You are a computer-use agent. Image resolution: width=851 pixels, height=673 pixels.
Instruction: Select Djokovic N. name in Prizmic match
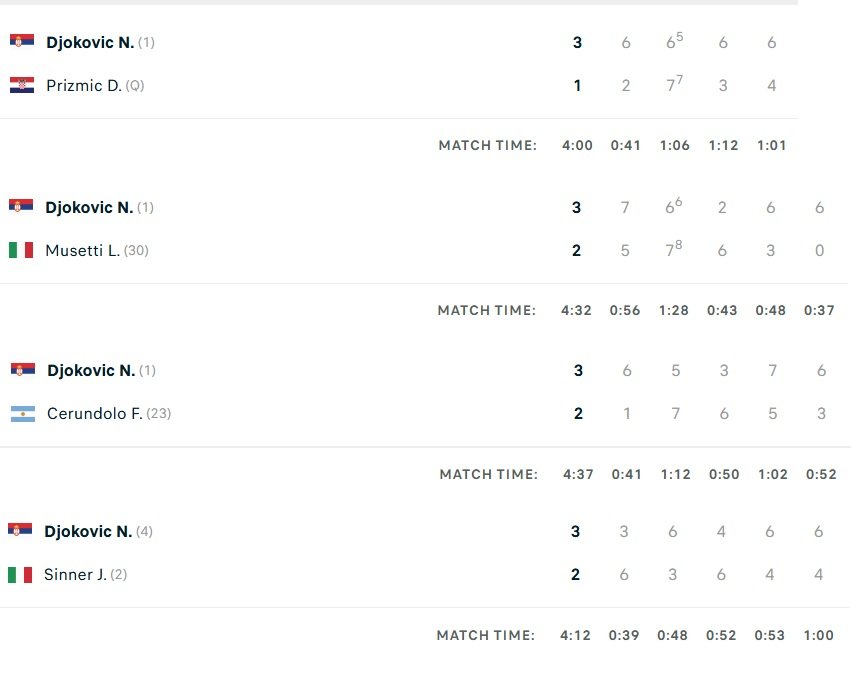tap(90, 42)
